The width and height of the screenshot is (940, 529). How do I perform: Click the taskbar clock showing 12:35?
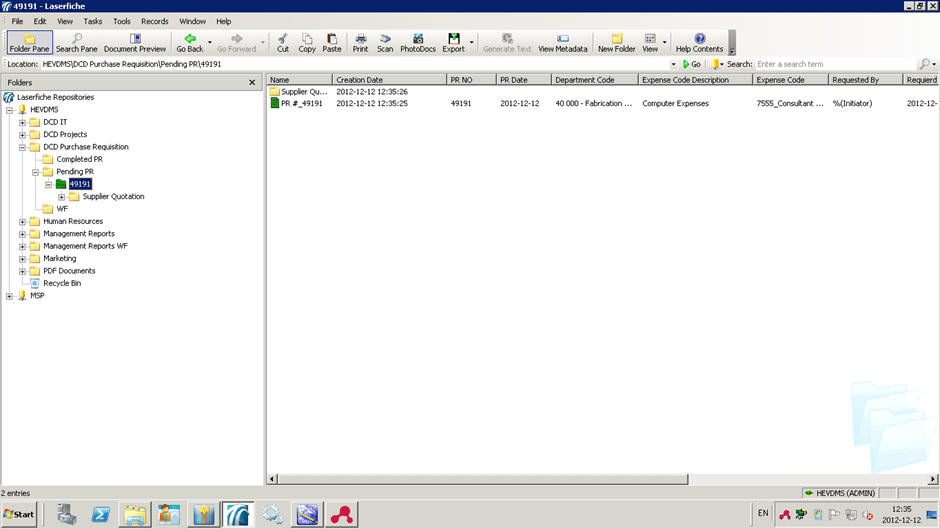(x=902, y=509)
